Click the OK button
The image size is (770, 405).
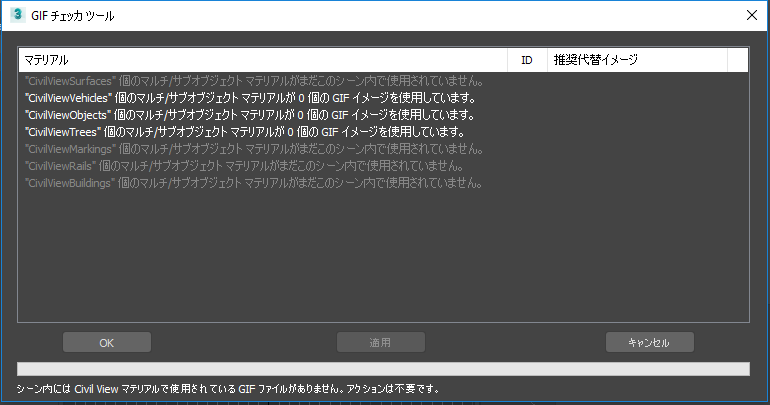pyautogui.click(x=107, y=342)
